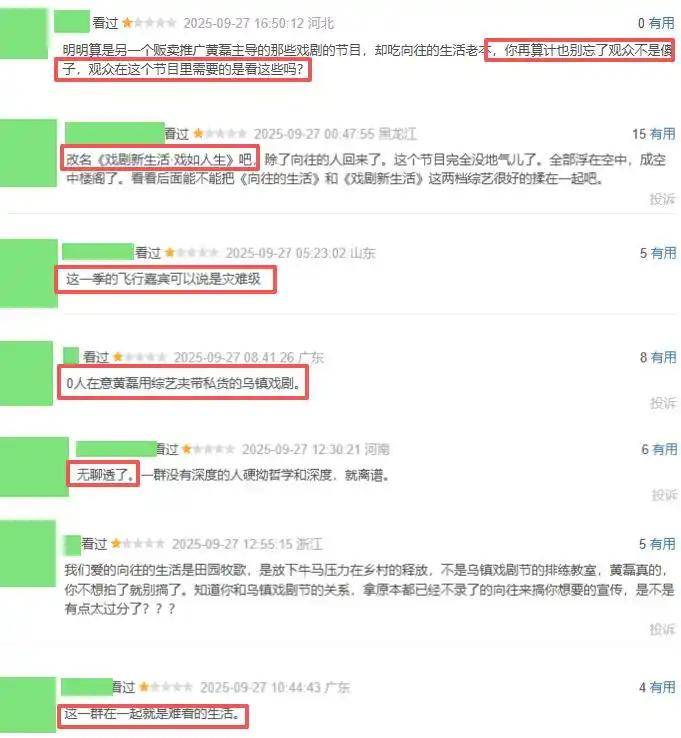This screenshot has height=738, width=681.
Task: Report the 黑龙江 review via 投诉
Action: (x=662, y=199)
